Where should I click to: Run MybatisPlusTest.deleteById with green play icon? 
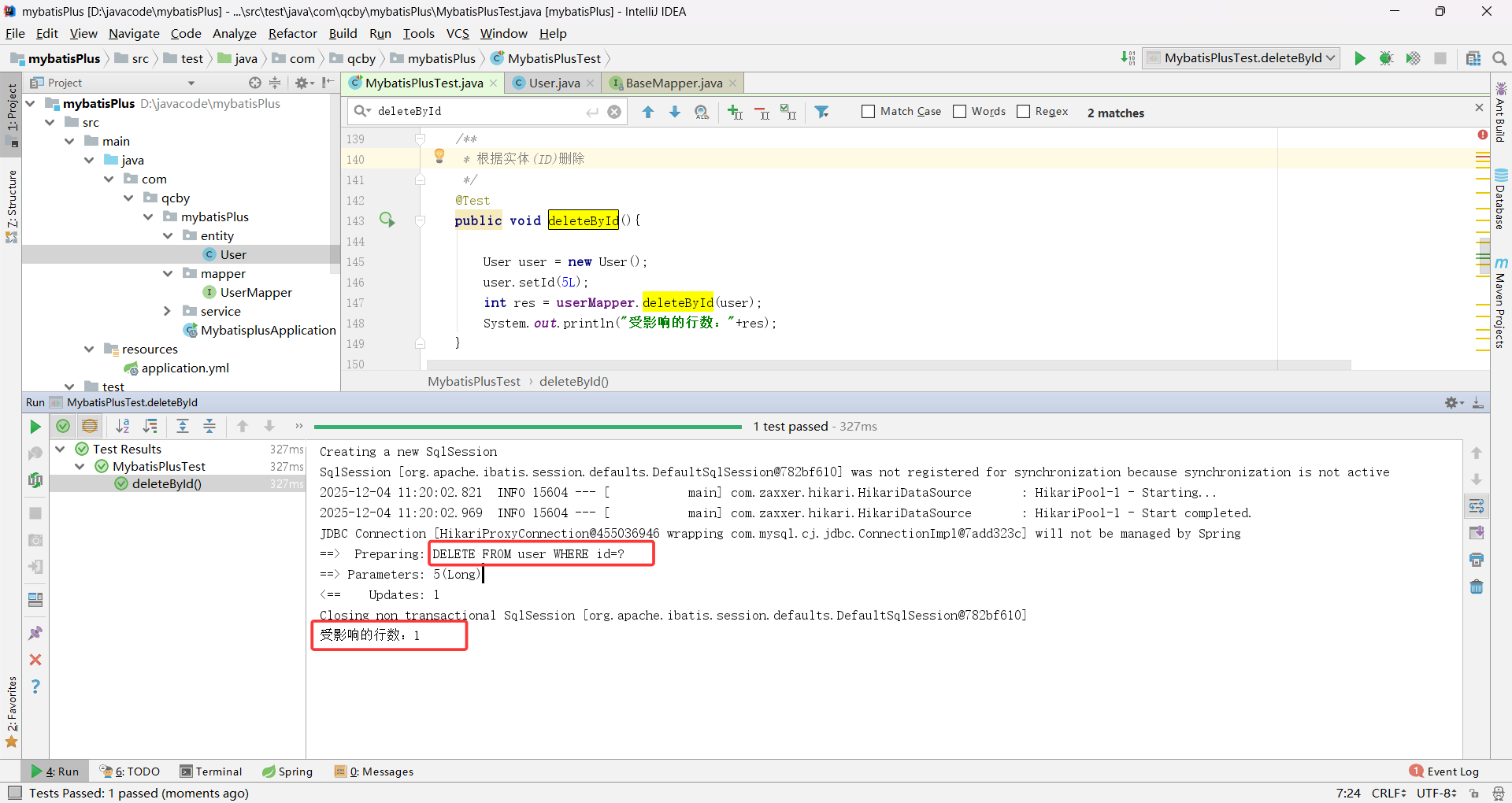click(x=1359, y=58)
